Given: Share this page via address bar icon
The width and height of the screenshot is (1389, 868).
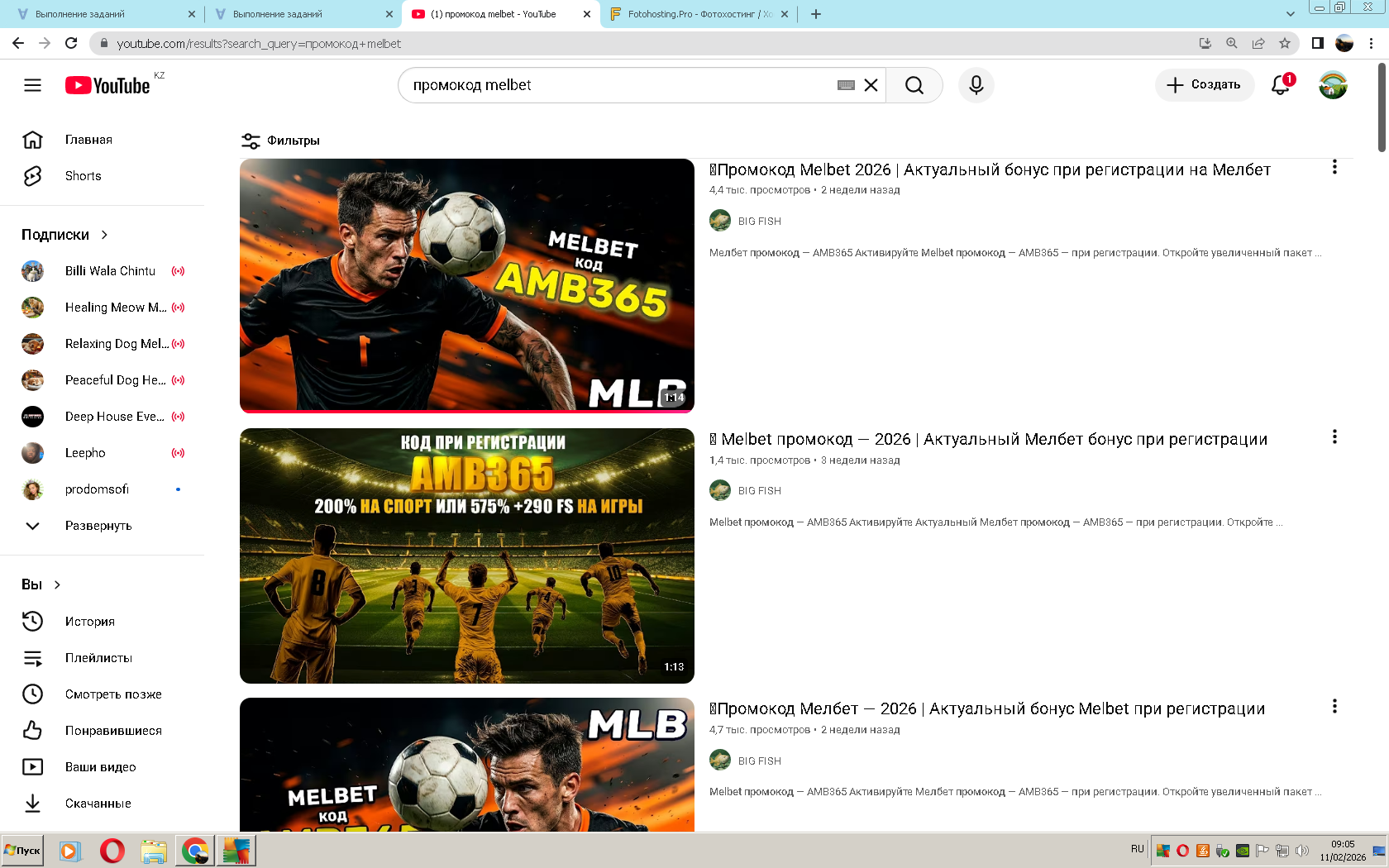Looking at the screenshot, I should click(1258, 43).
